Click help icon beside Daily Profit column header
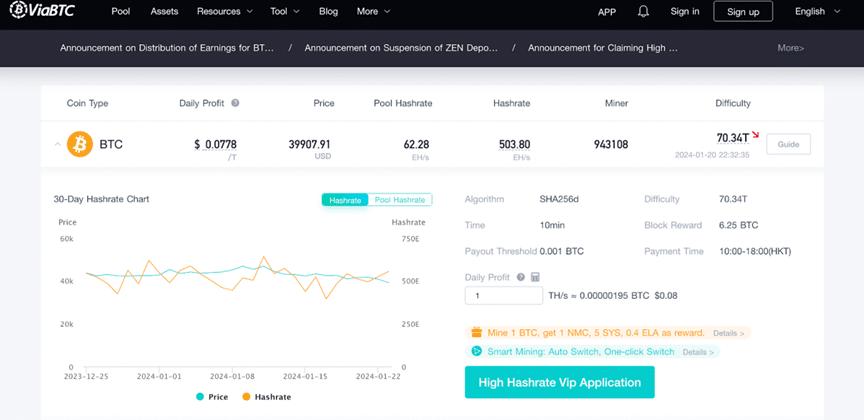Screen dimensions: 864x420 click(x=236, y=103)
